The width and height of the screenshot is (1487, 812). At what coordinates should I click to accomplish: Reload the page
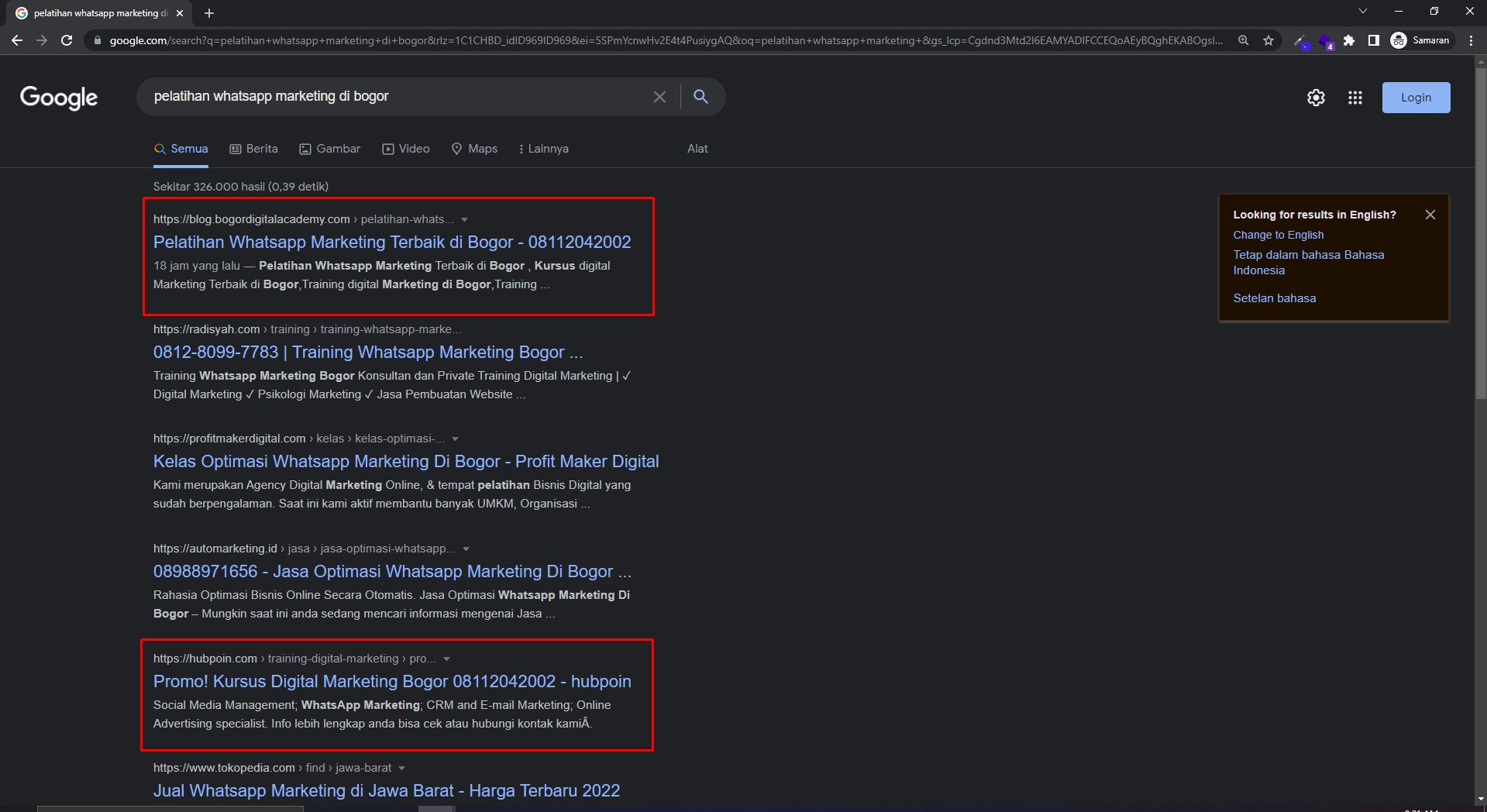pyautogui.click(x=67, y=40)
